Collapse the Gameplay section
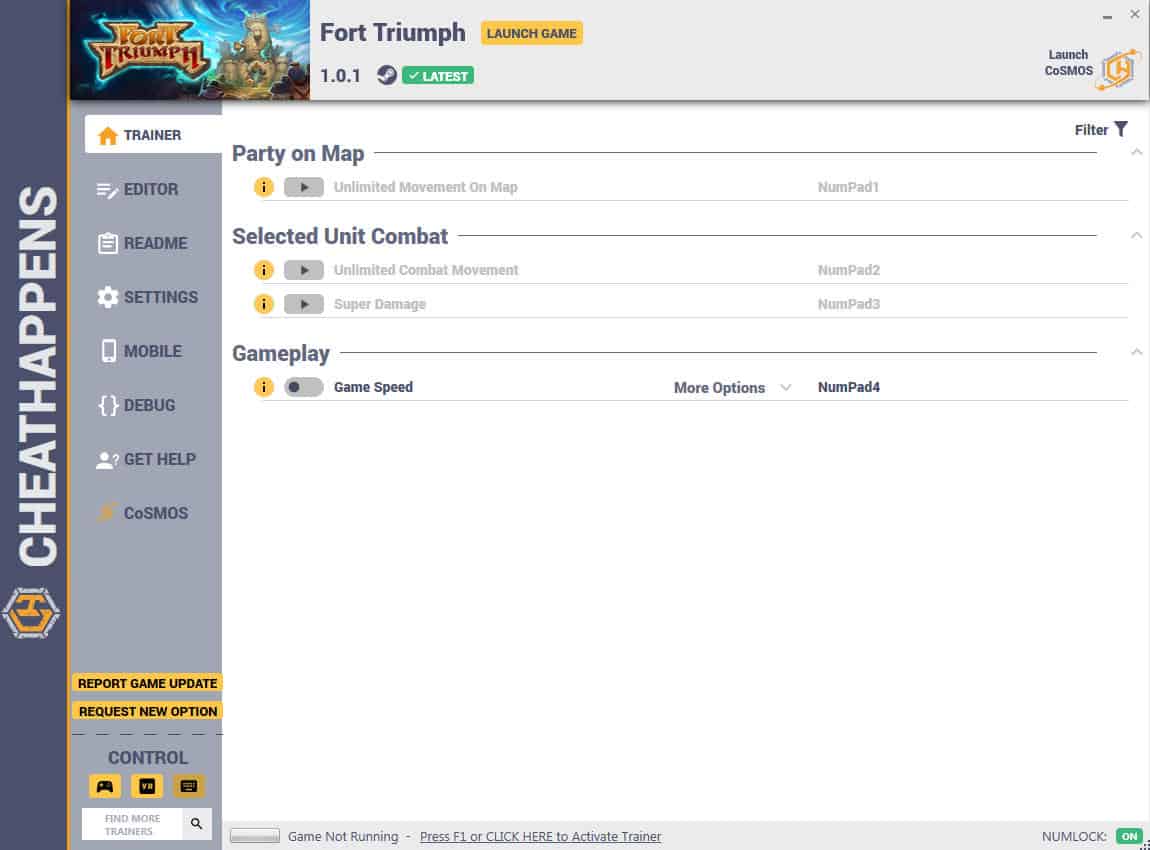Screen dimensions: 1150x850 click(x=1136, y=352)
